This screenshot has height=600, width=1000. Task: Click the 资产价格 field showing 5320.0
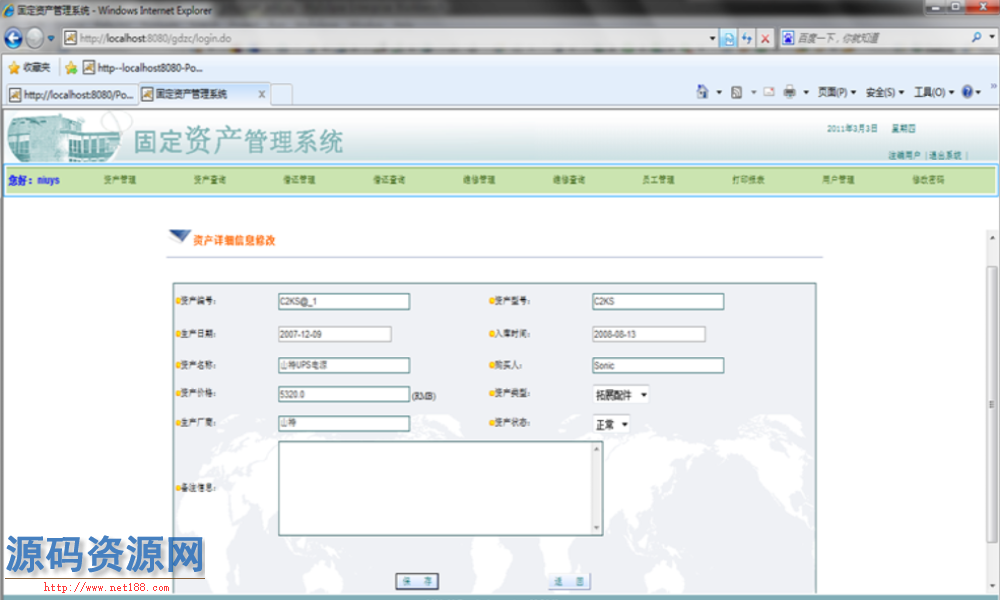point(344,394)
